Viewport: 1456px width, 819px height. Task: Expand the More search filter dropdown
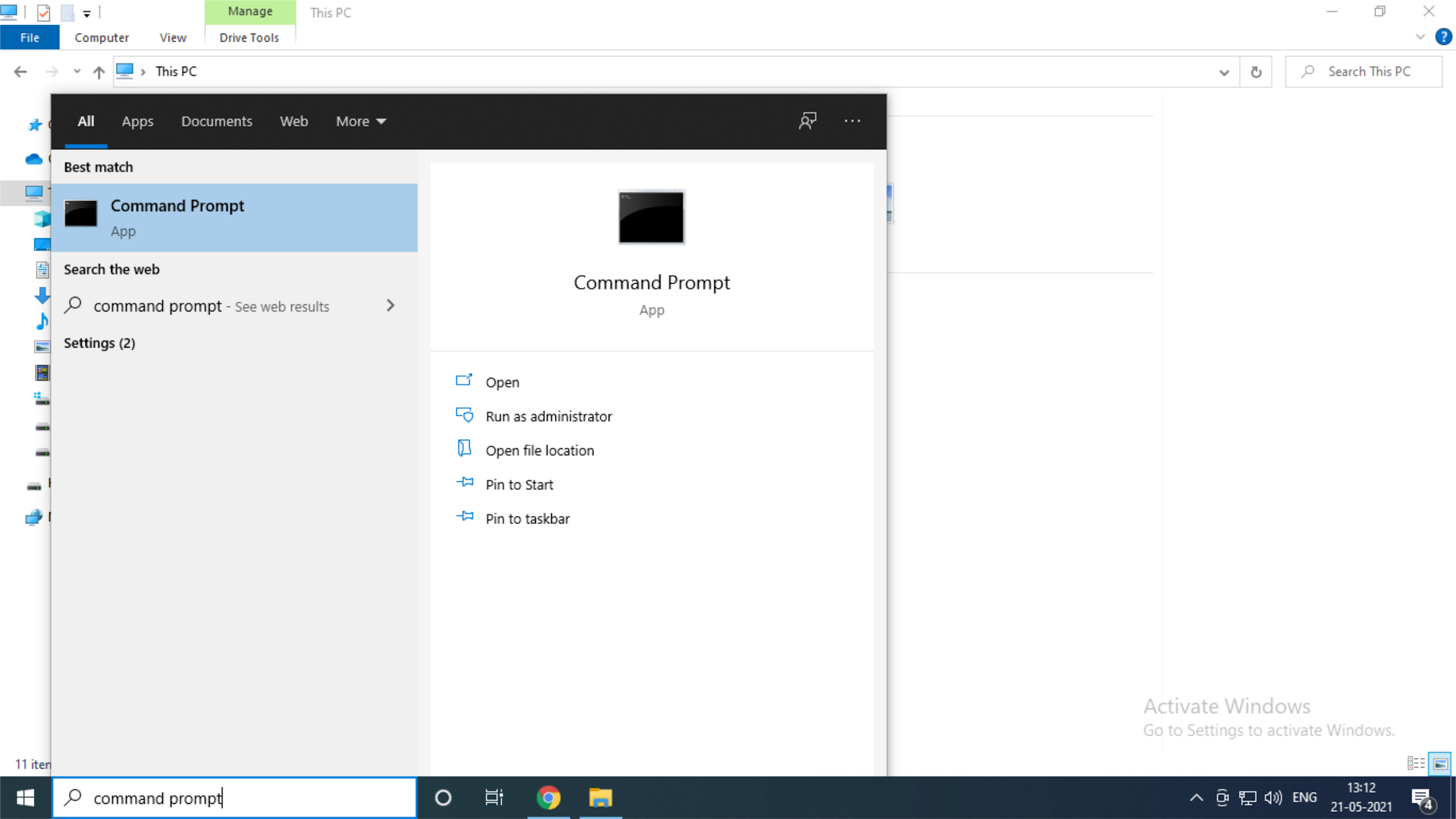tap(360, 121)
